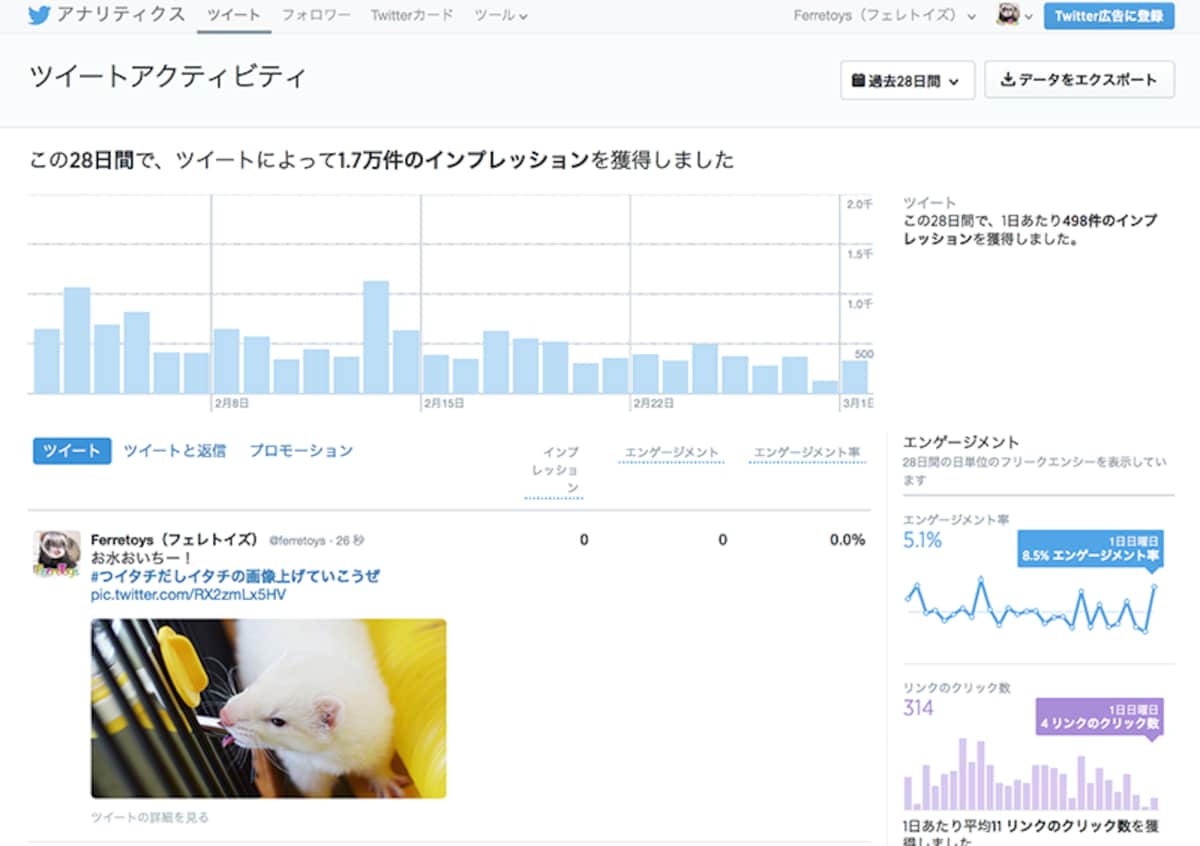Open the 過去28日間 date range dropdown
The image size is (1200, 846).
point(907,80)
